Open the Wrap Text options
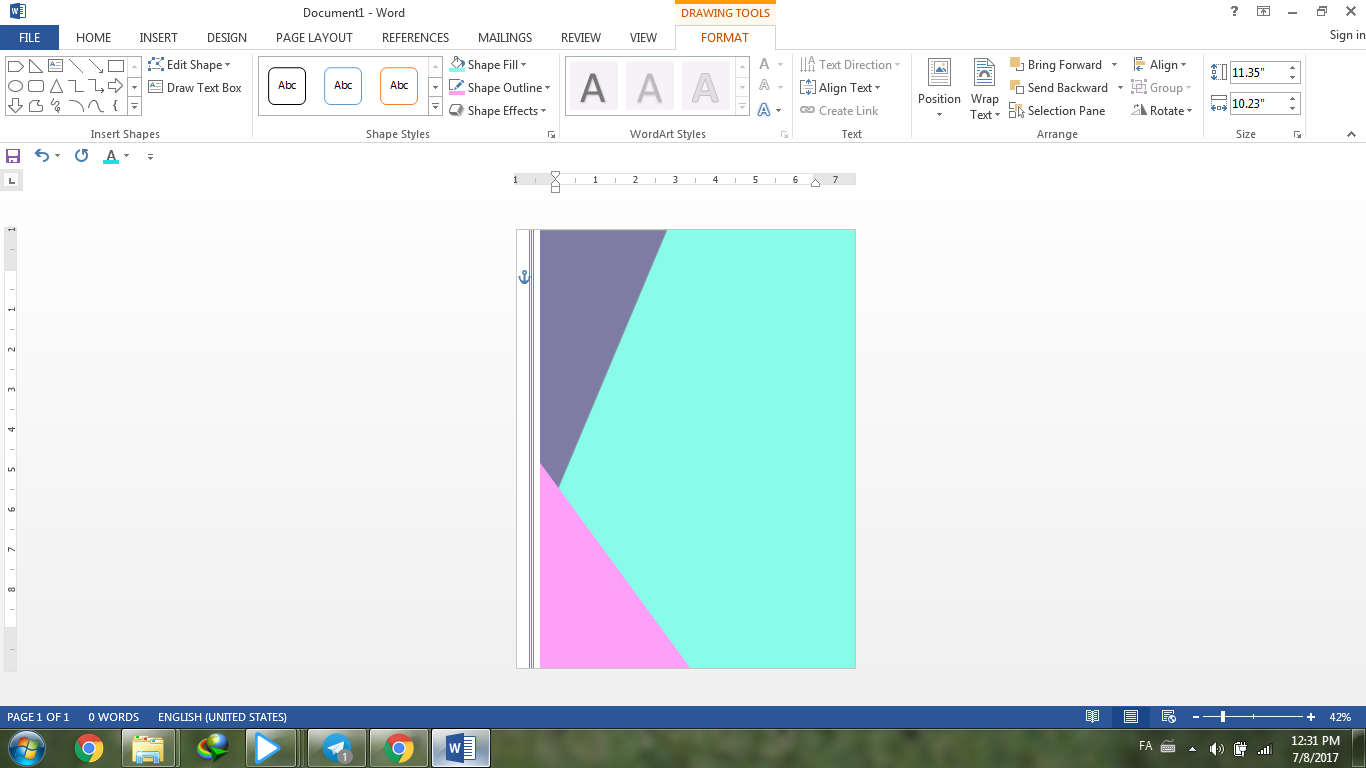Image resolution: width=1366 pixels, height=768 pixels. (x=984, y=90)
